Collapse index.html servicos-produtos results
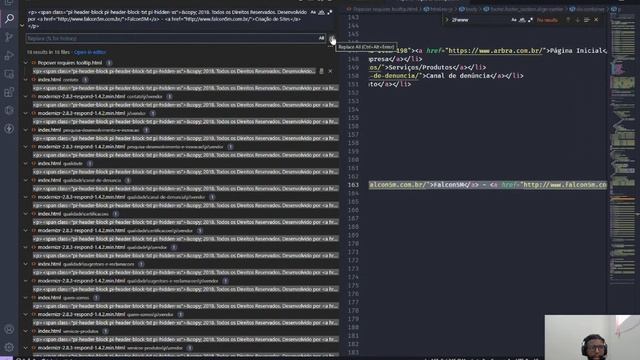This screenshot has height=360, width=640. pyautogui.click(x=26, y=331)
